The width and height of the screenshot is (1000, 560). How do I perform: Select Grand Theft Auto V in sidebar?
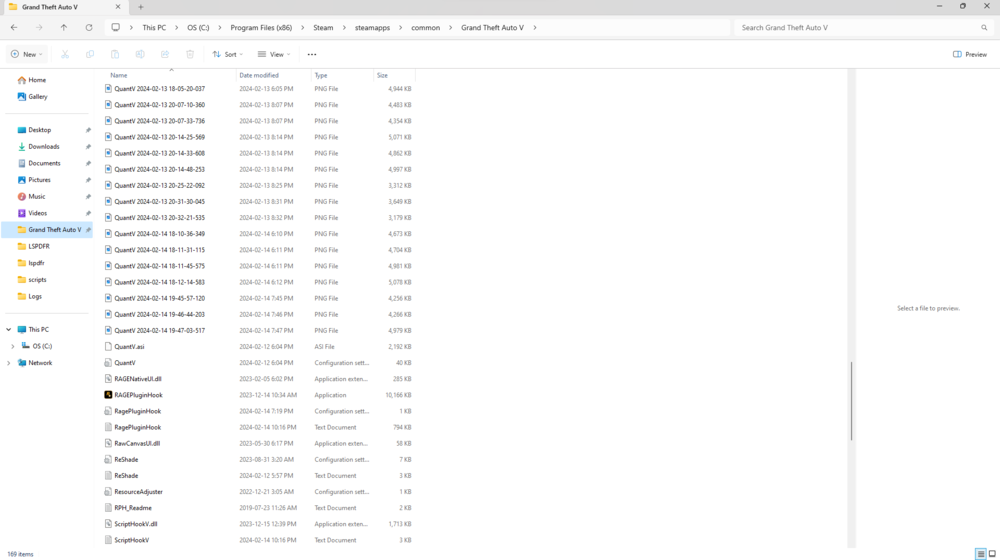(49, 229)
